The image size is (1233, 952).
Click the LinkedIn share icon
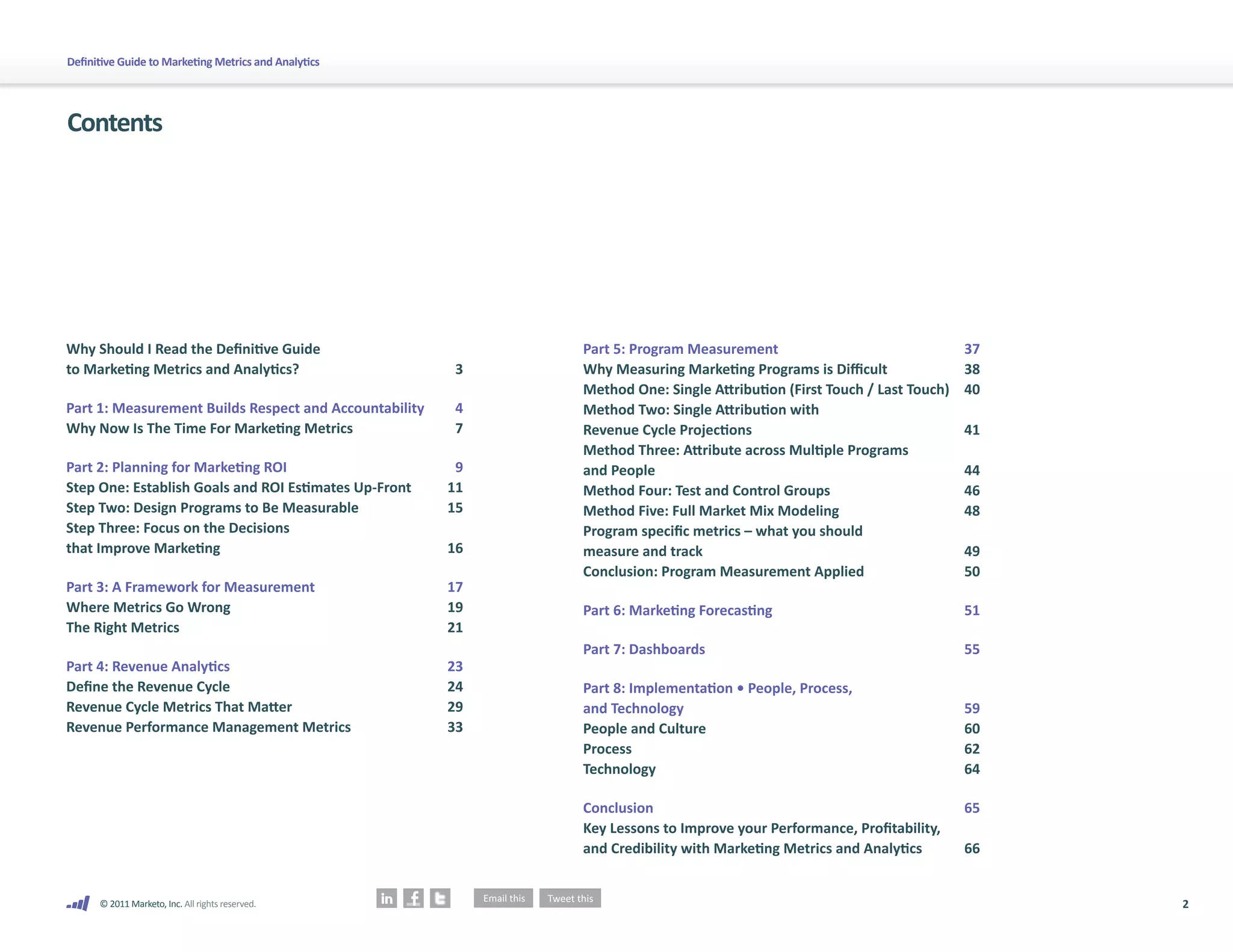(387, 898)
